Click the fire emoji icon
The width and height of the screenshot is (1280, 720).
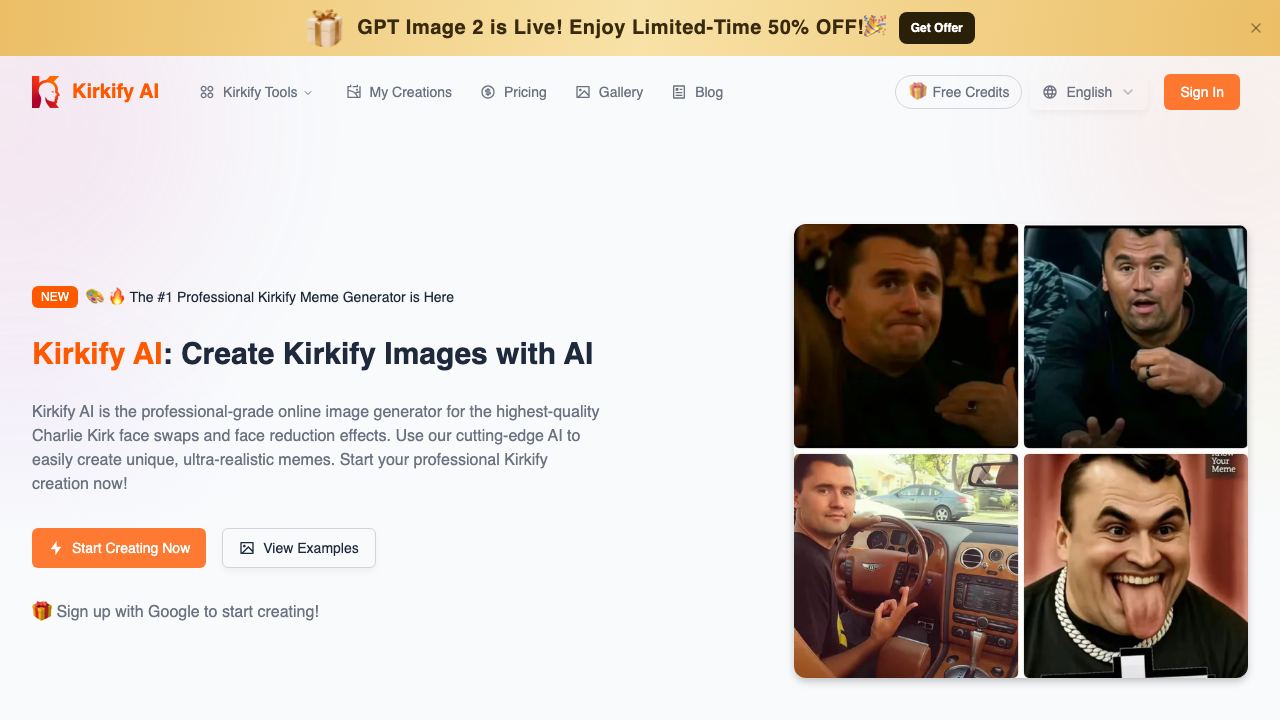tap(117, 296)
